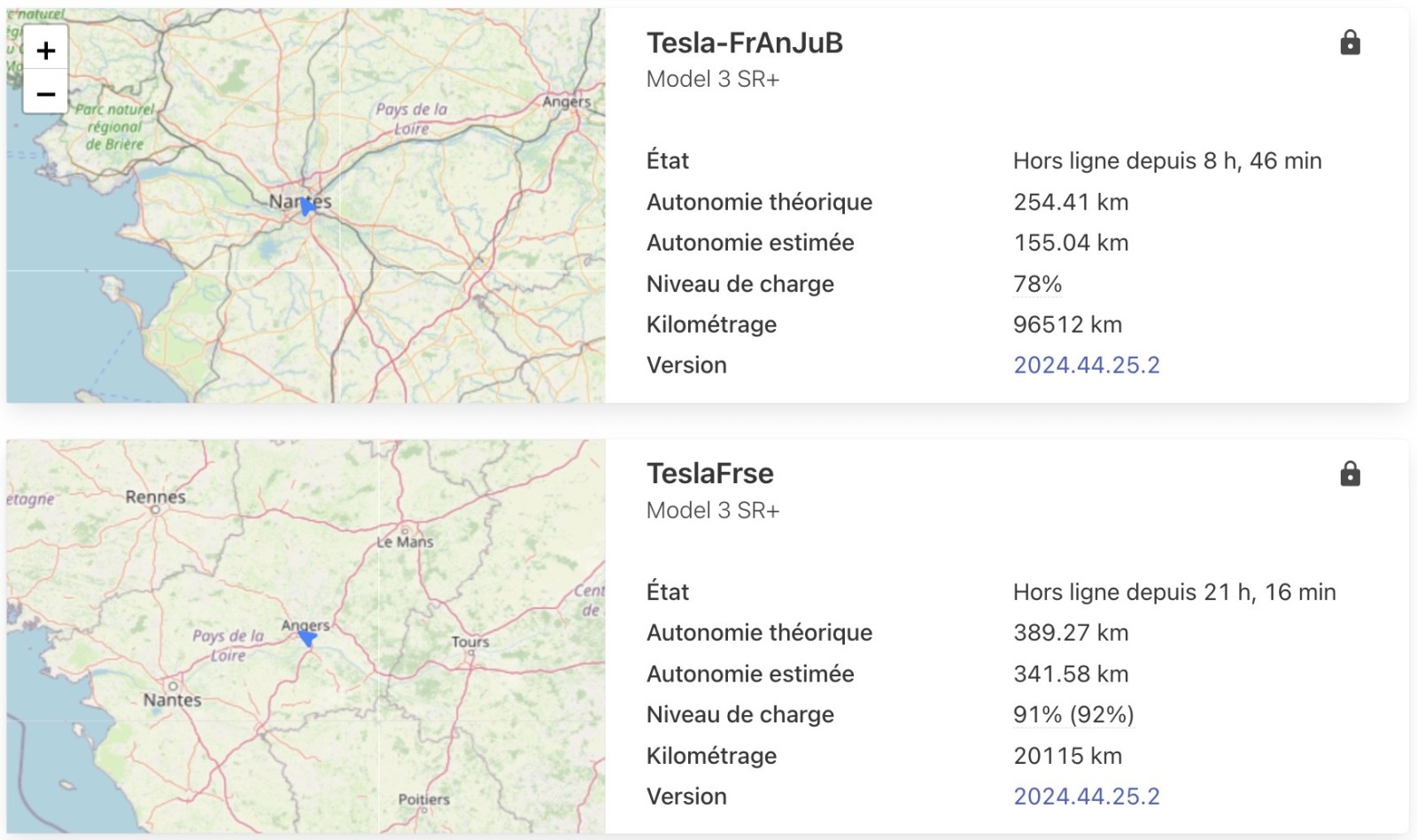Click the Nantes label on the TeslaFrse map

click(173, 699)
